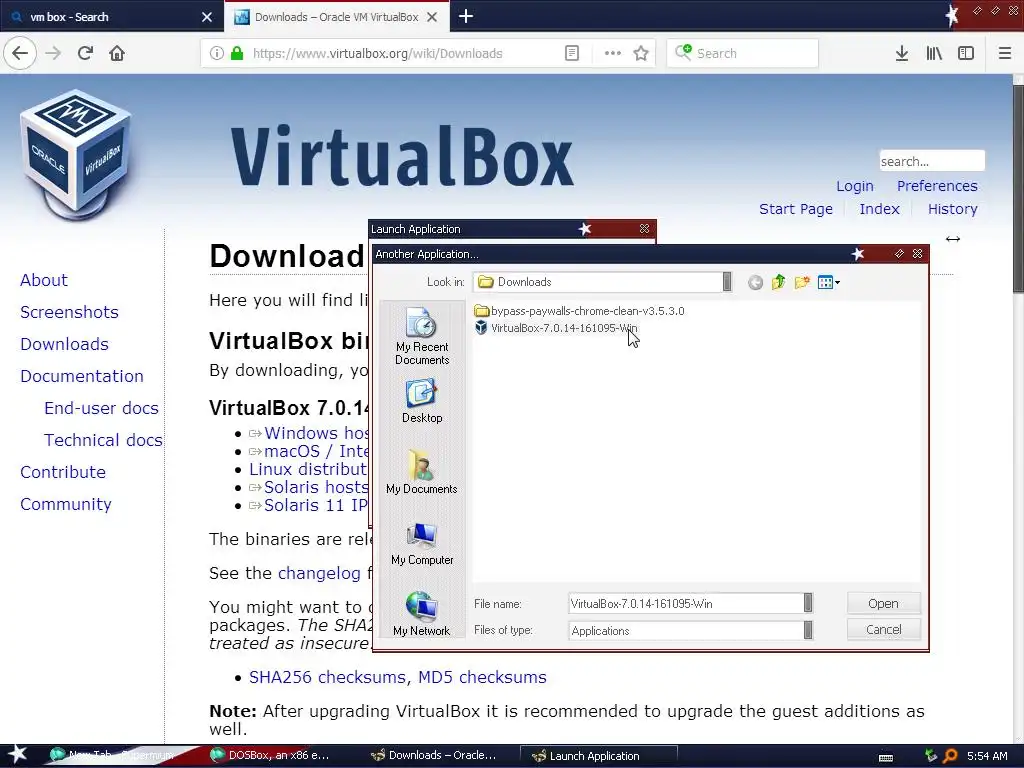
Task: Select My Recent Documents in places bar
Action: [422, 336]
